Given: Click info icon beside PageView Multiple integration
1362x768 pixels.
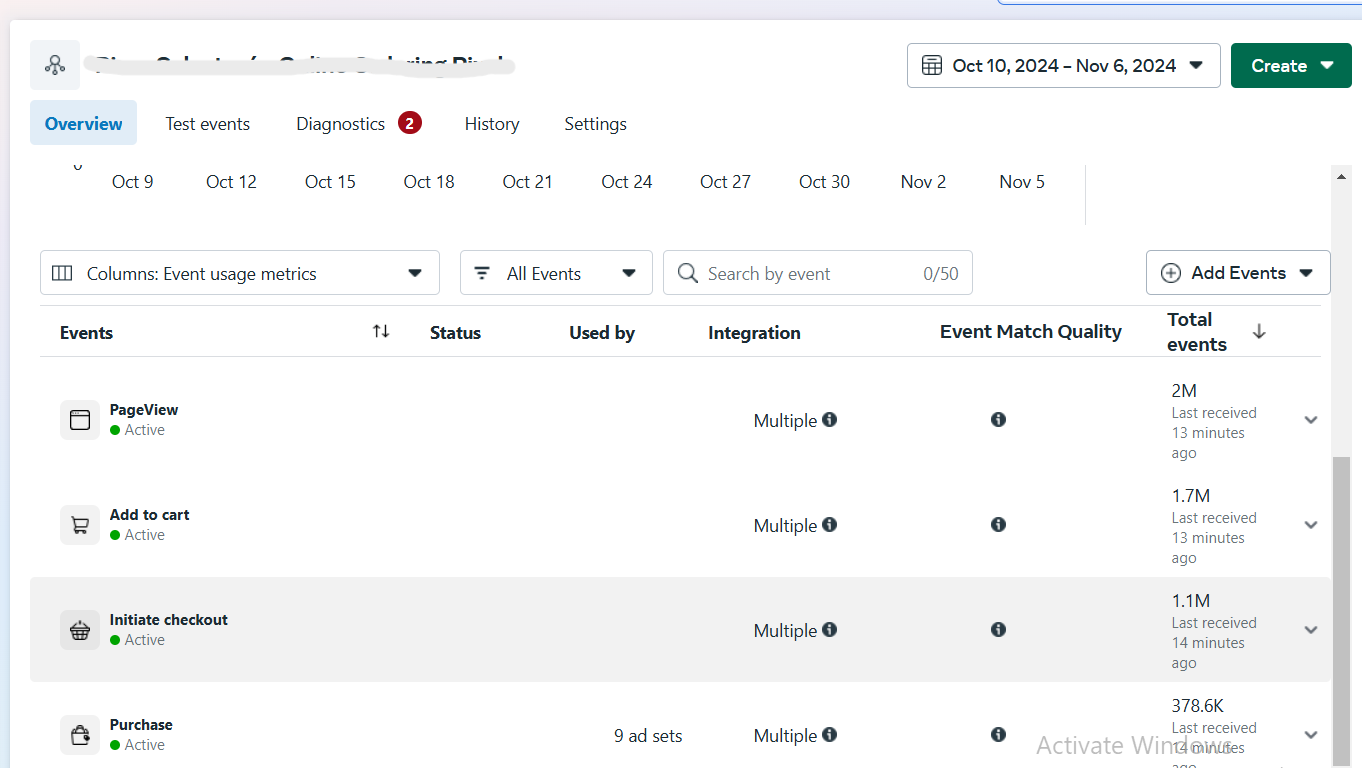Looking at the screenshot, I should pyautogui.click(x=830, y=420).
